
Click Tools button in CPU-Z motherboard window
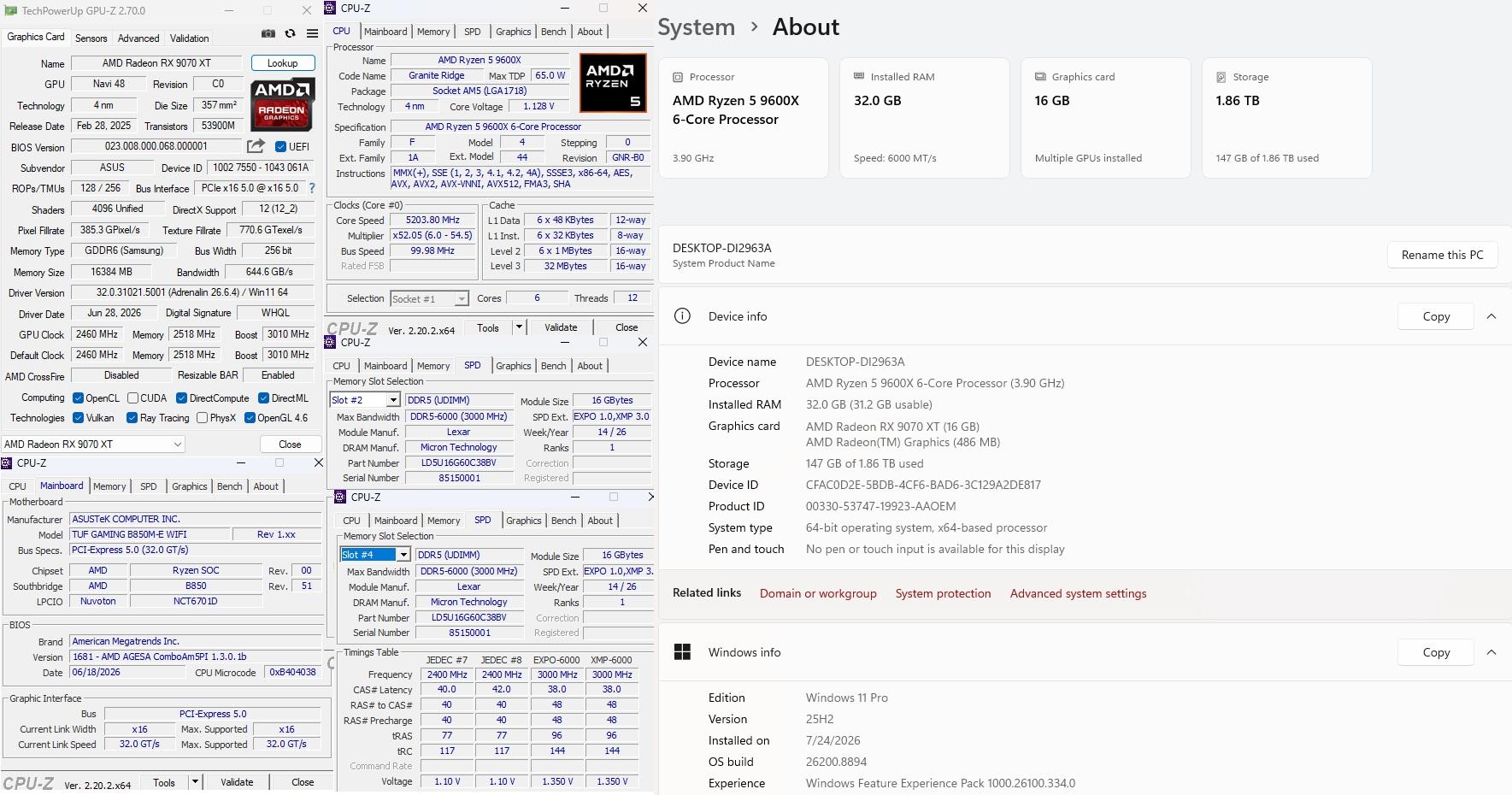[x=164, y=782]
